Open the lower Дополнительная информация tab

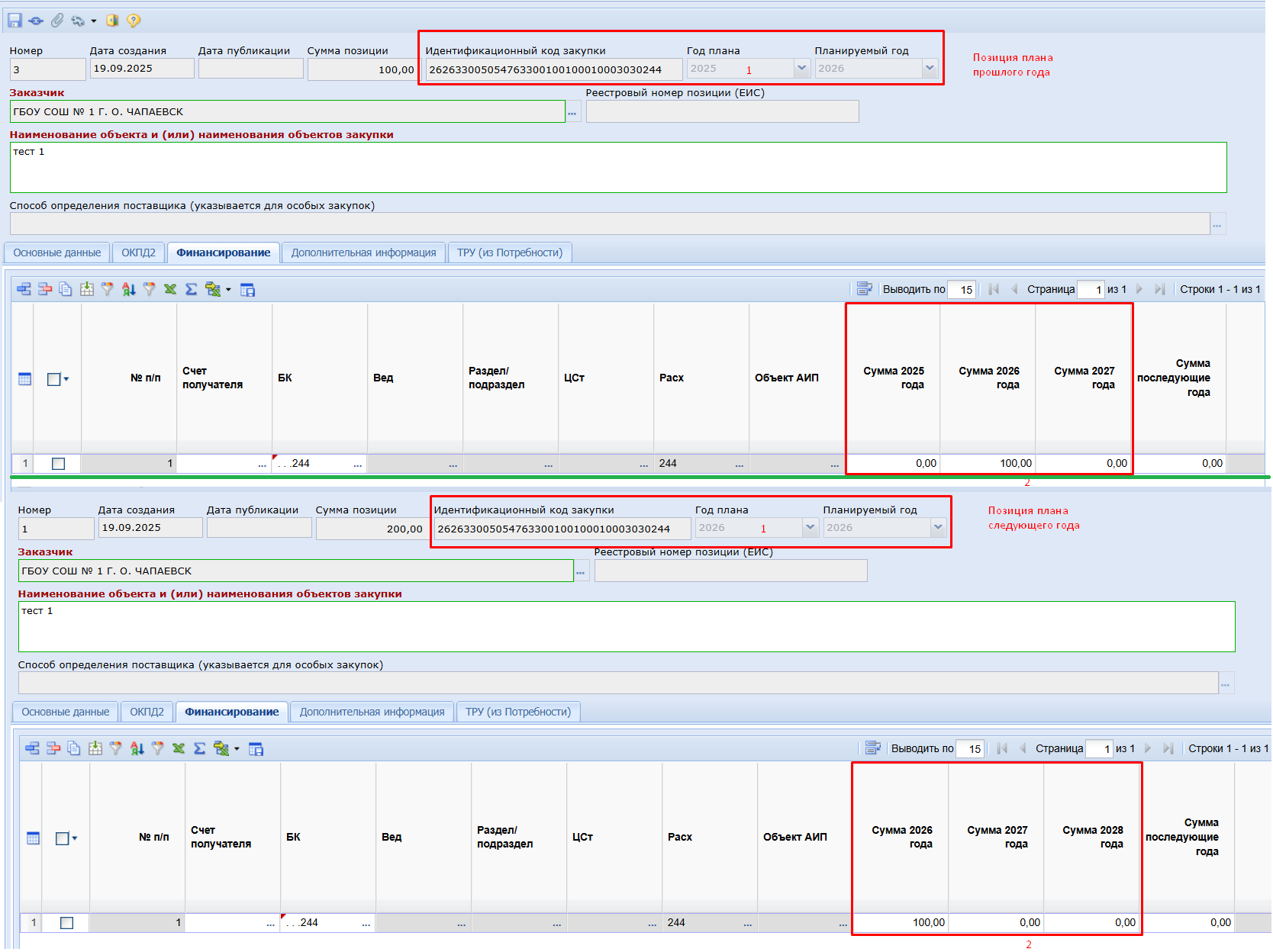point(372,712)
